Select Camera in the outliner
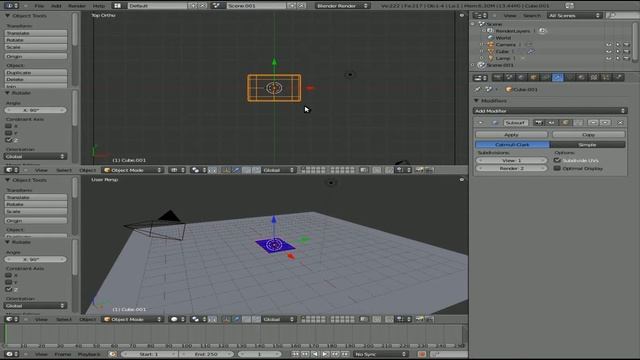Viewport: 640px width, 360px height. 506,44
